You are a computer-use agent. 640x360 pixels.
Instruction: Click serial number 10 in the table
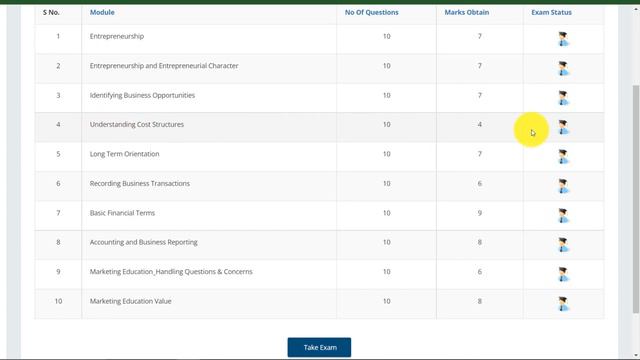(58, 301)
